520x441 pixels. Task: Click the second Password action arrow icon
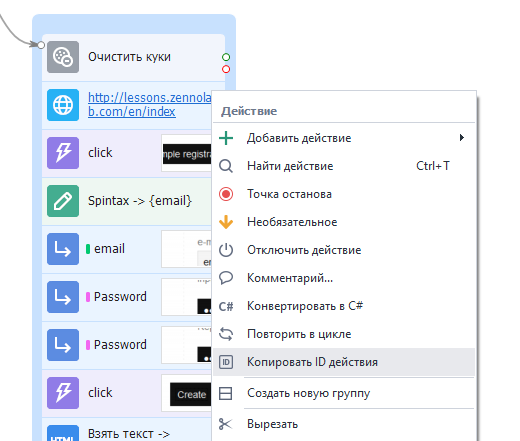(x=63, y=345)
